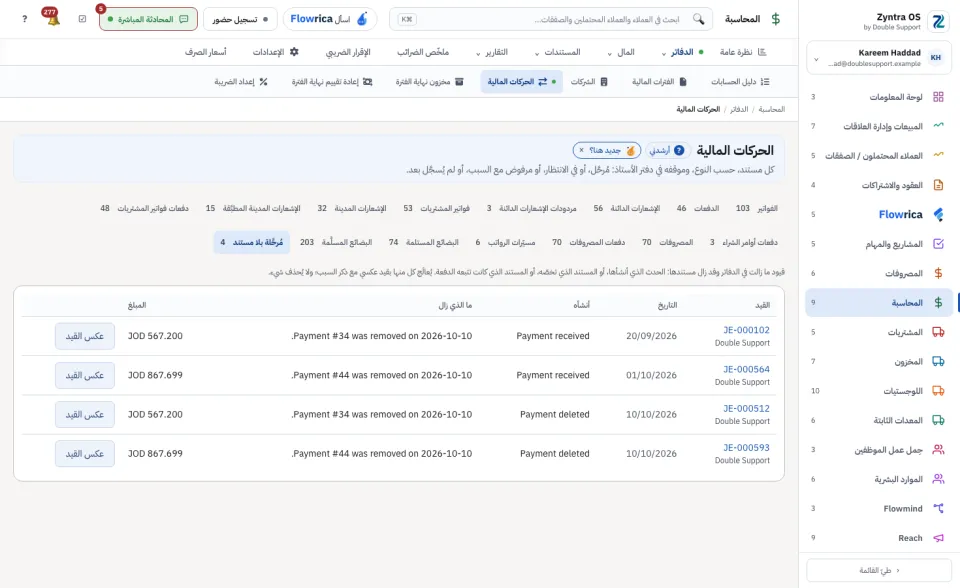Filter by الدفعات 46
Viewport: 960px width, 588px height.
[x=697, y=208]
